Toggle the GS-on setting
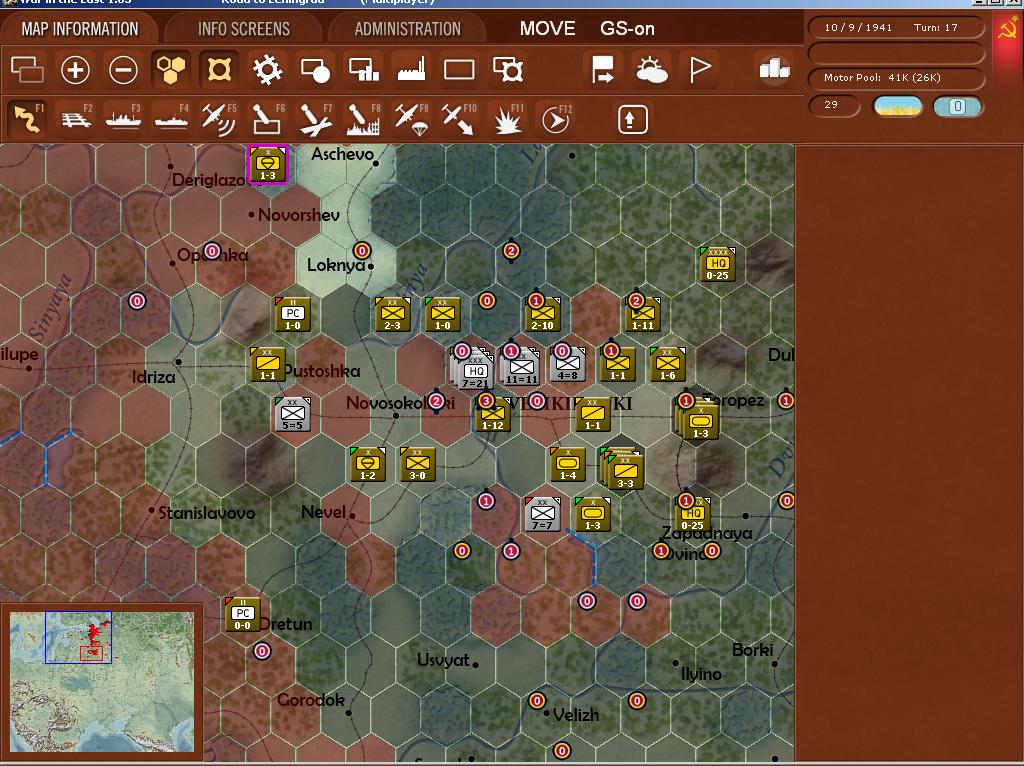 click(x=627, y=29)
